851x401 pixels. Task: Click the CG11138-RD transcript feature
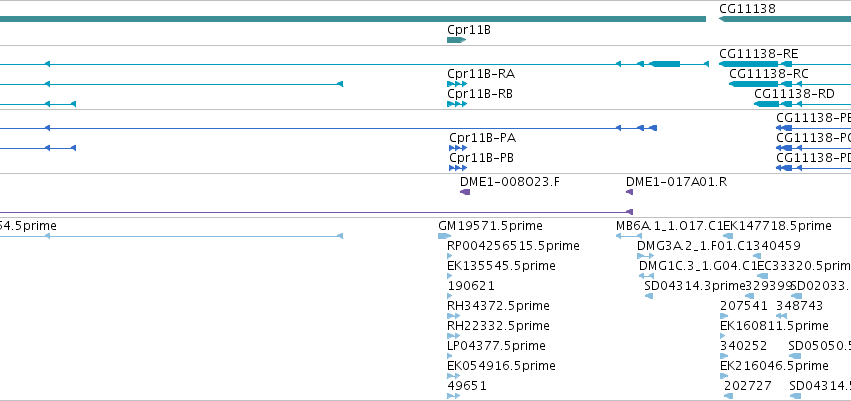(803, 104)
